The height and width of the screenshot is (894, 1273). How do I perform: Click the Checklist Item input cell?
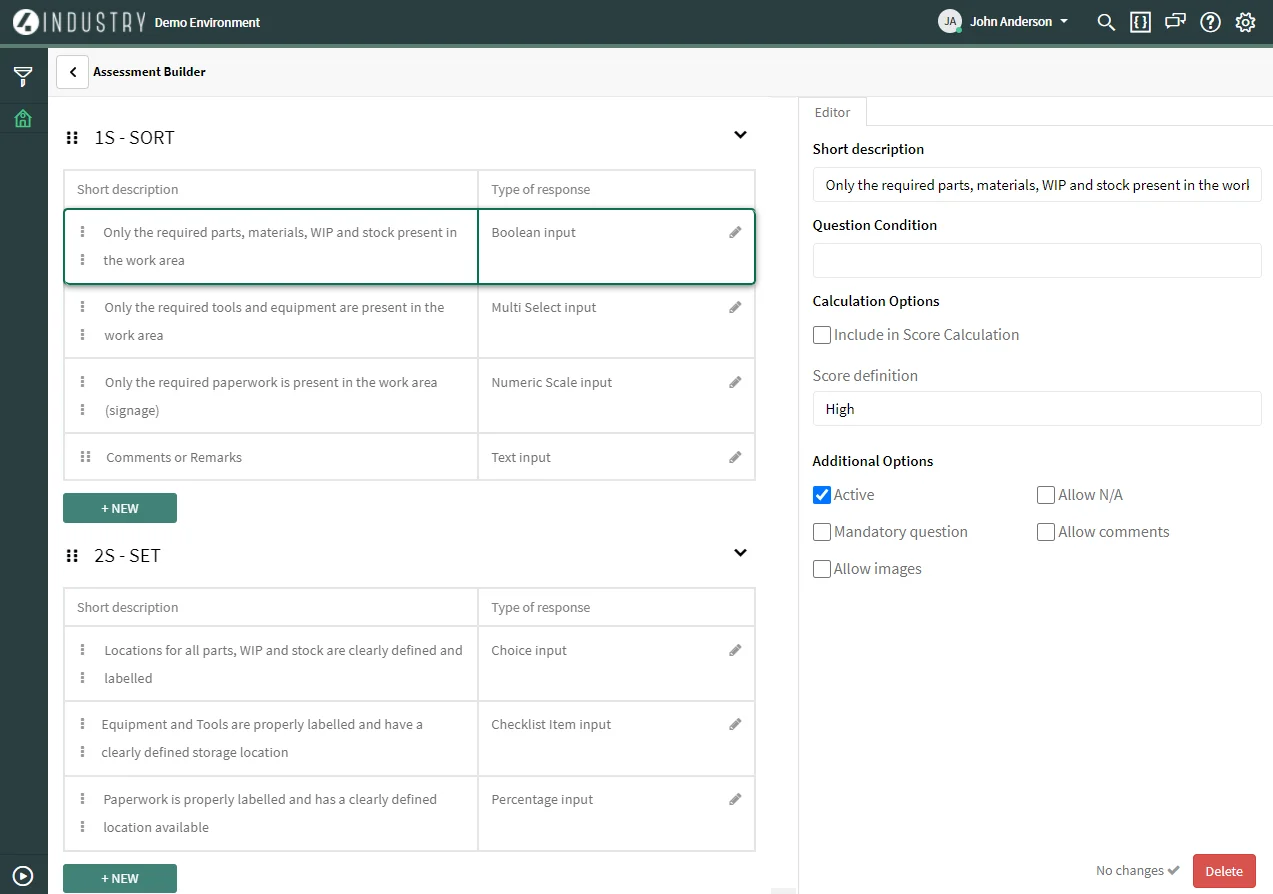(x=616, y=738)
